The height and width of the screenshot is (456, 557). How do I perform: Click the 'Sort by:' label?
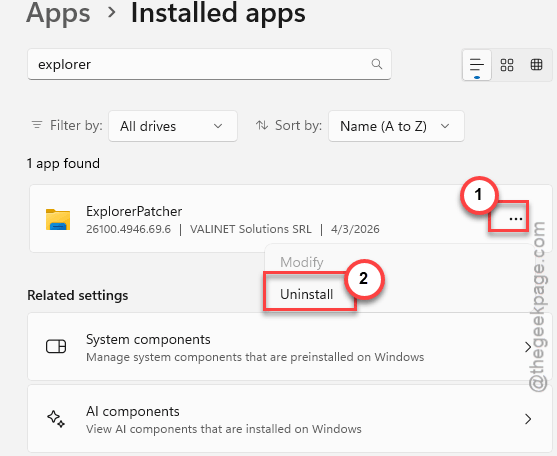(x=298, y=125)
